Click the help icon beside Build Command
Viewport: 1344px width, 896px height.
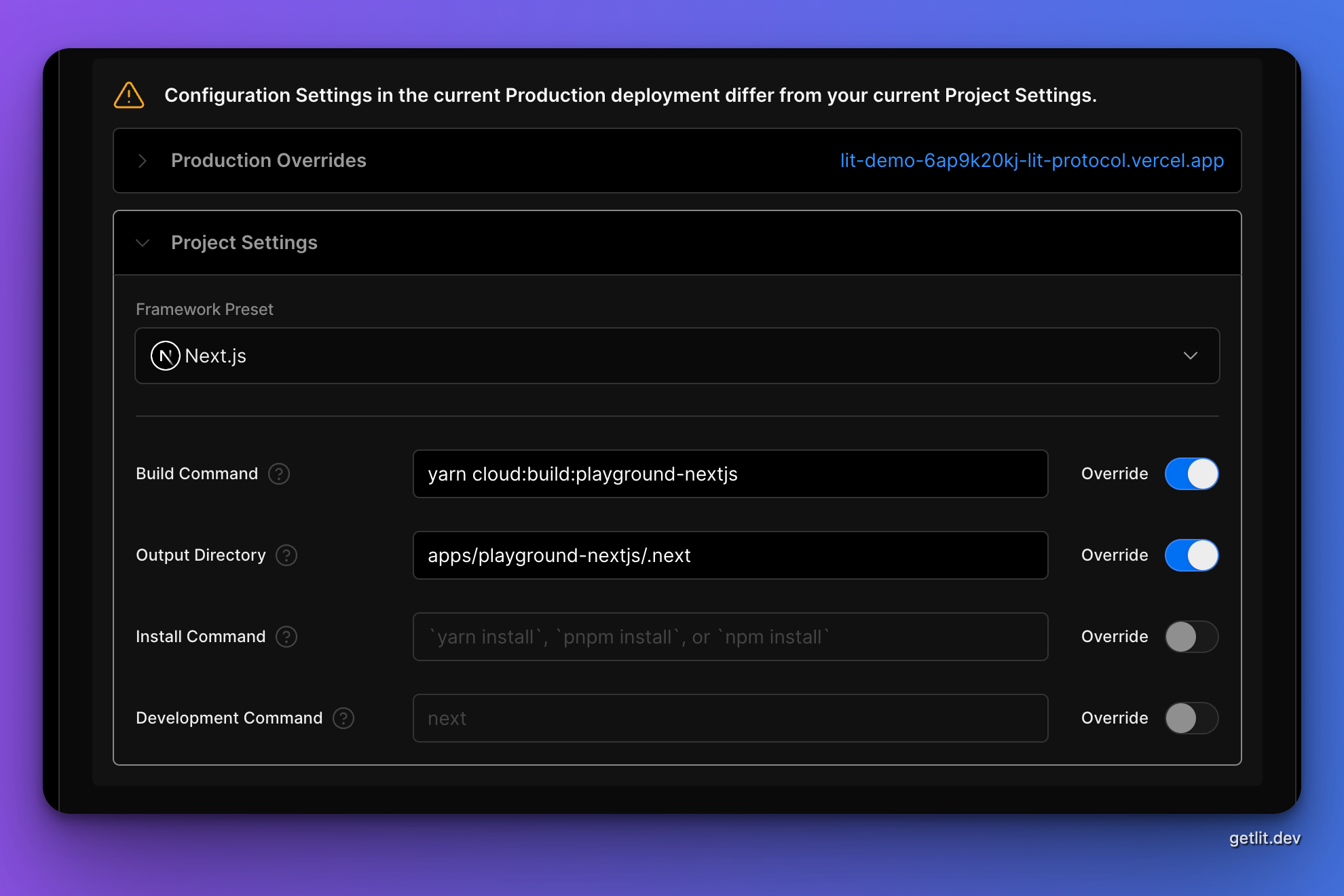(279, 474)
